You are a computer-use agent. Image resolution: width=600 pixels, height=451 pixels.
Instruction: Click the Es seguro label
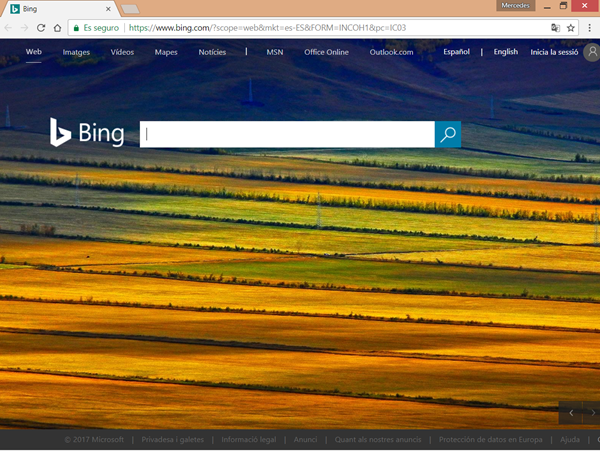(101, 28)
